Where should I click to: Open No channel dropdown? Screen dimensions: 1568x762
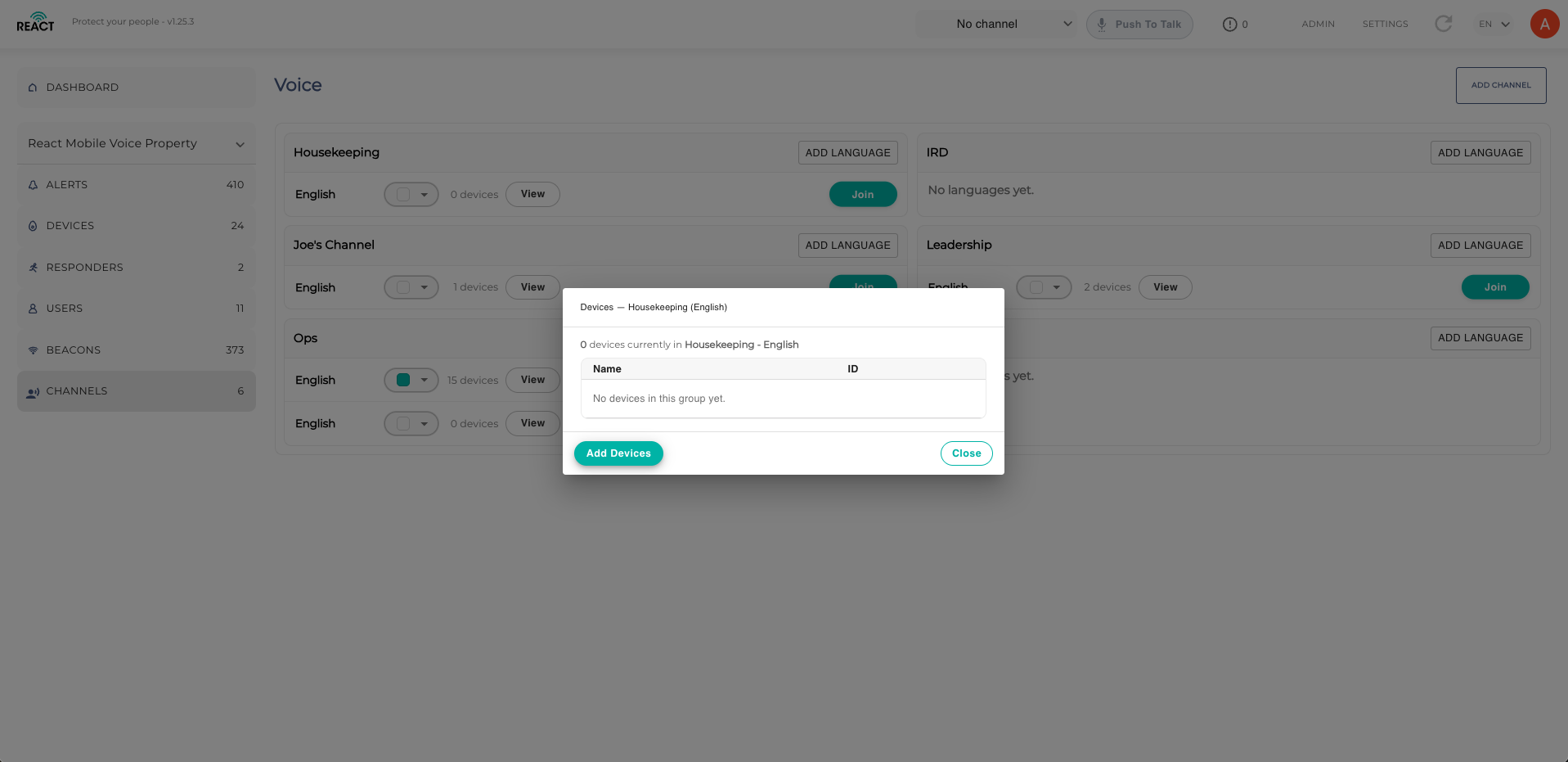996,24
